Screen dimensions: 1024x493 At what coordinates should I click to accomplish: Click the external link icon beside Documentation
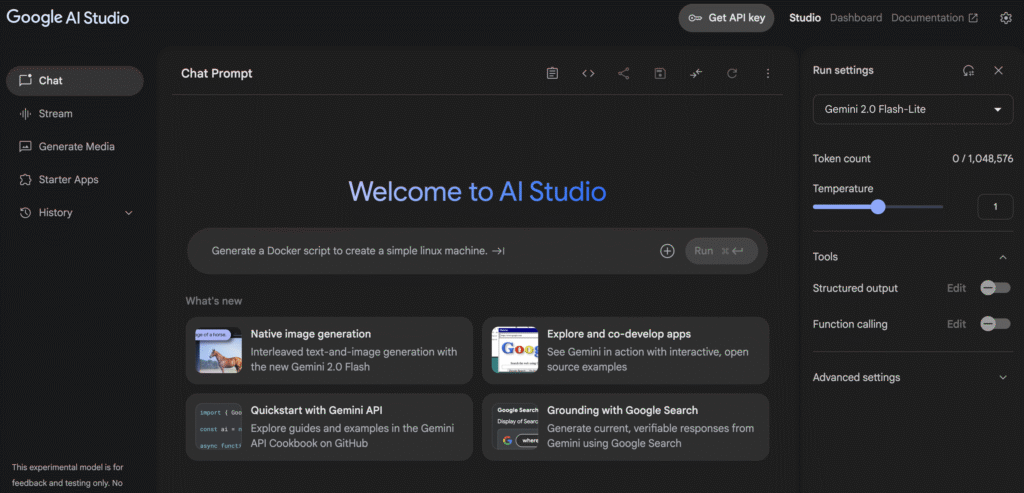(x=973, y=18)
